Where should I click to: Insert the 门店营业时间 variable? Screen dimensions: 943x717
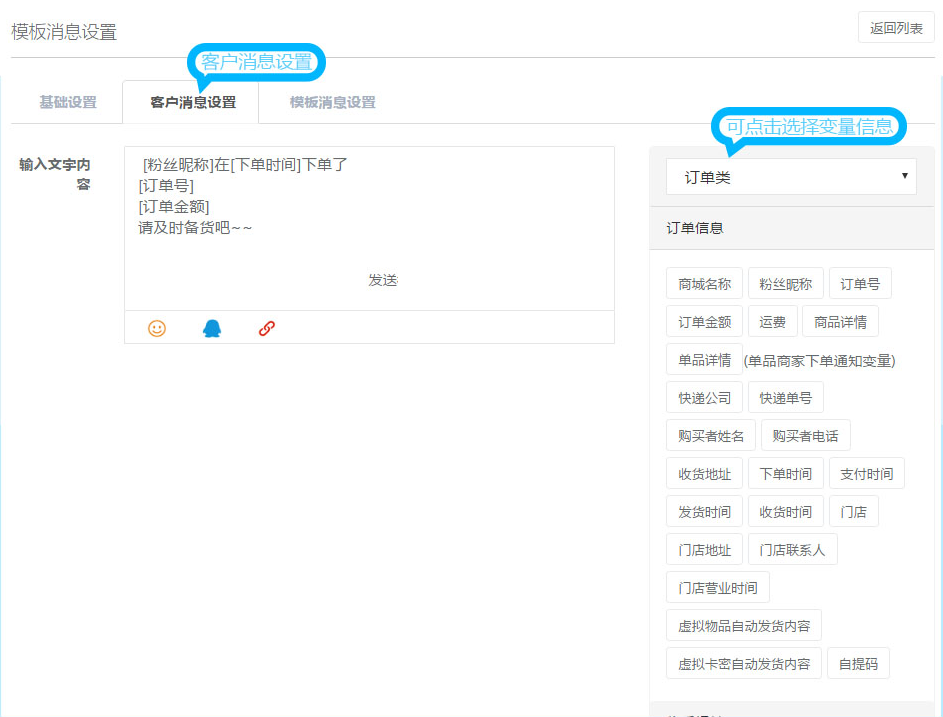tap(717, 587)
